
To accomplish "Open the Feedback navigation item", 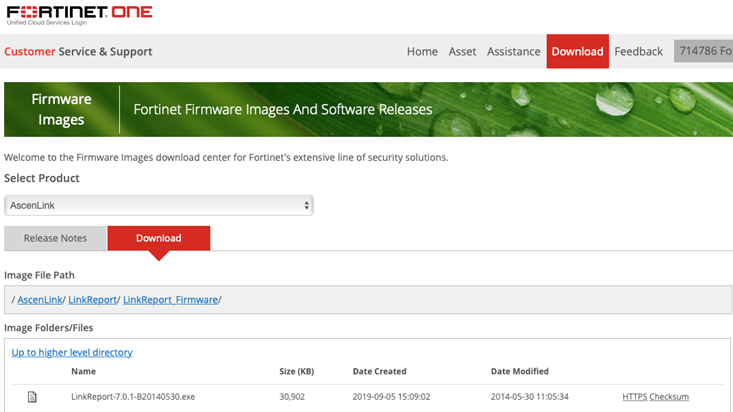I will [638, 52].
